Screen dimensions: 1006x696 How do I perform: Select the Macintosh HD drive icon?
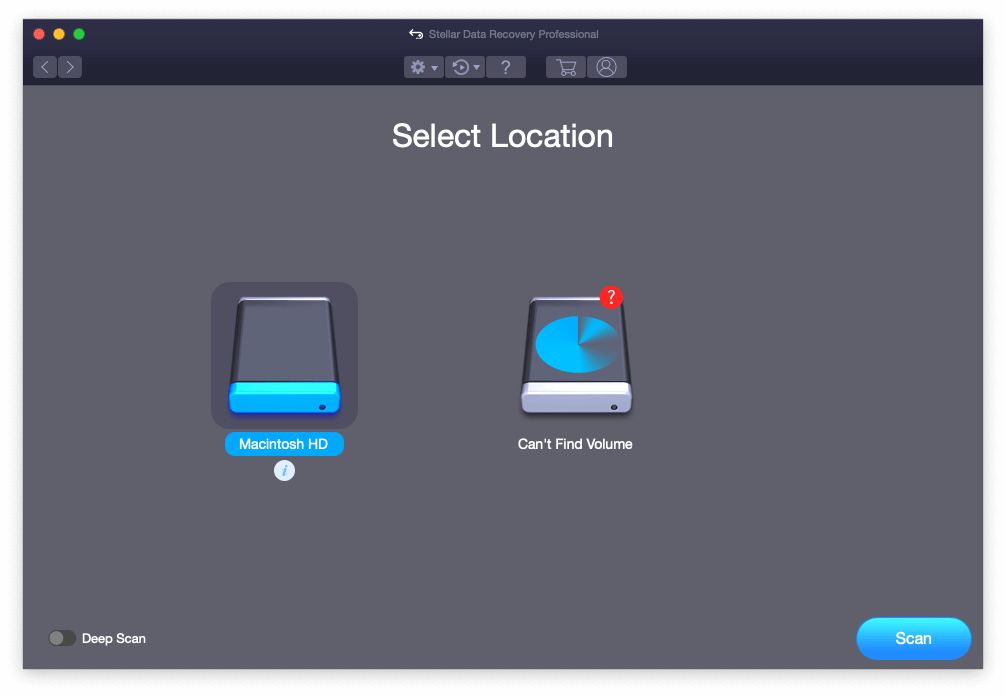click(284, 355)
